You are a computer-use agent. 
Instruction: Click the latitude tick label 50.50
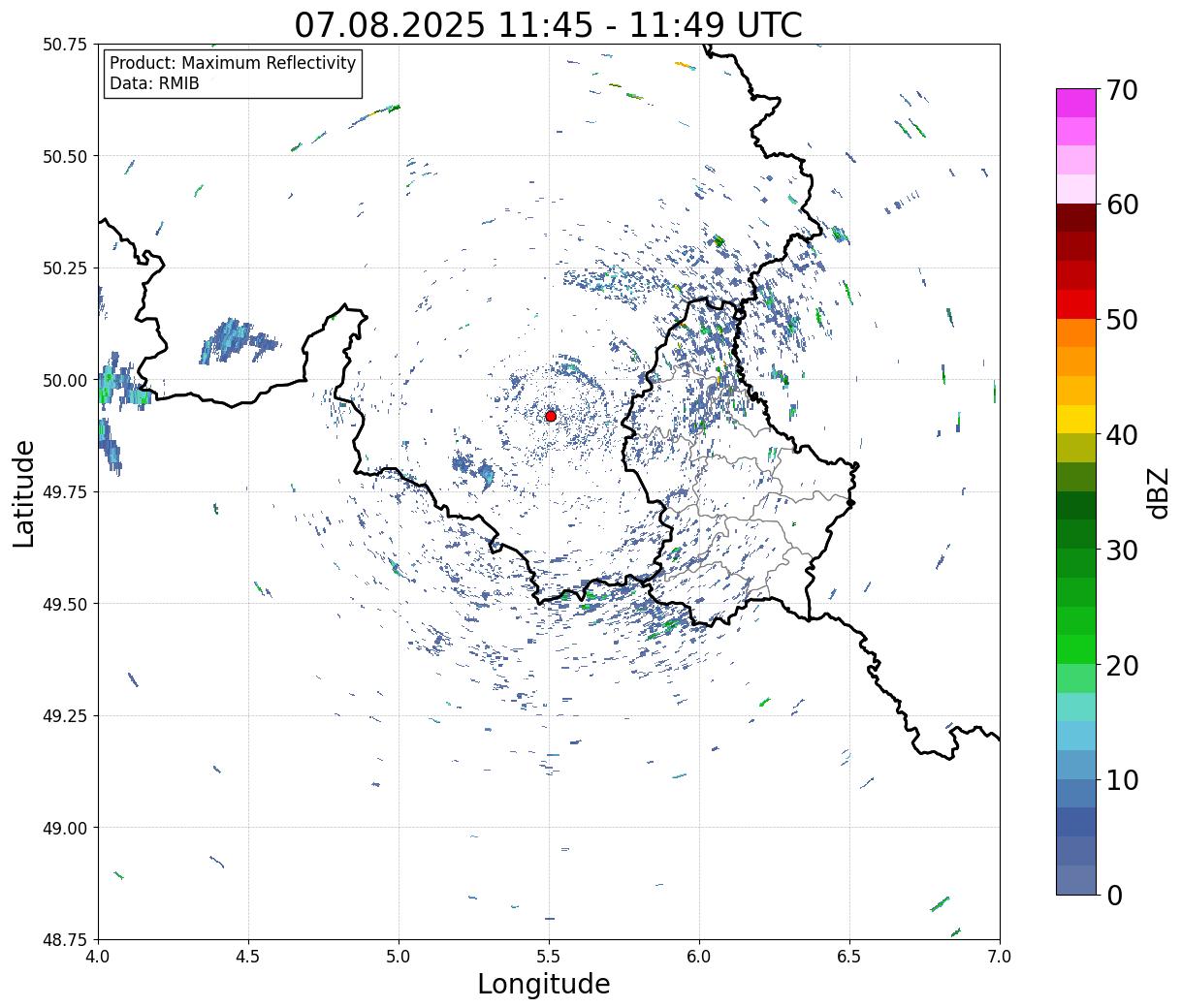tap(65, 156)
